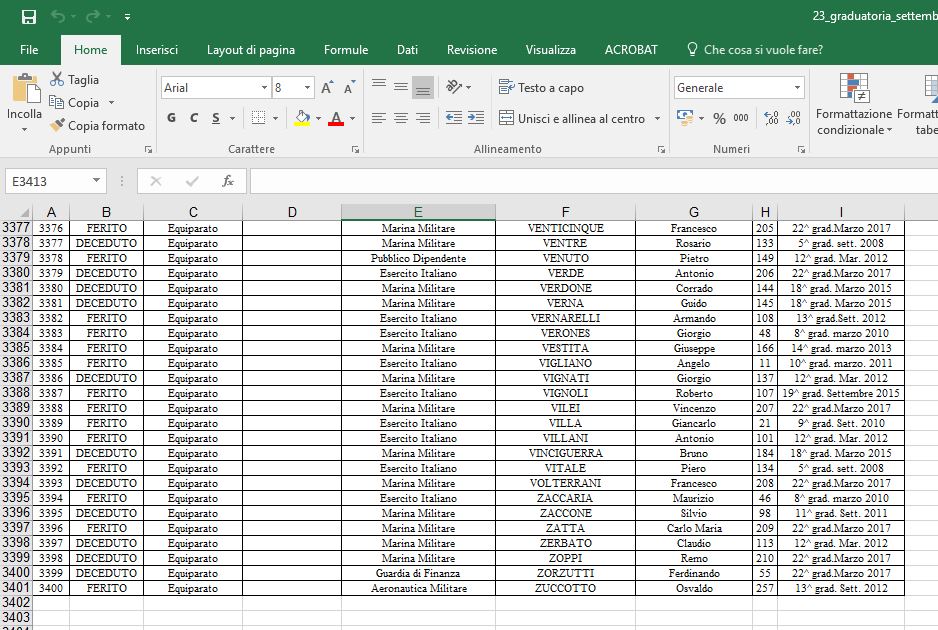The image size is (938, 630).
Task: Open Copia dropdown arrow
Action: pyautogui.click(x=111, y=103)
